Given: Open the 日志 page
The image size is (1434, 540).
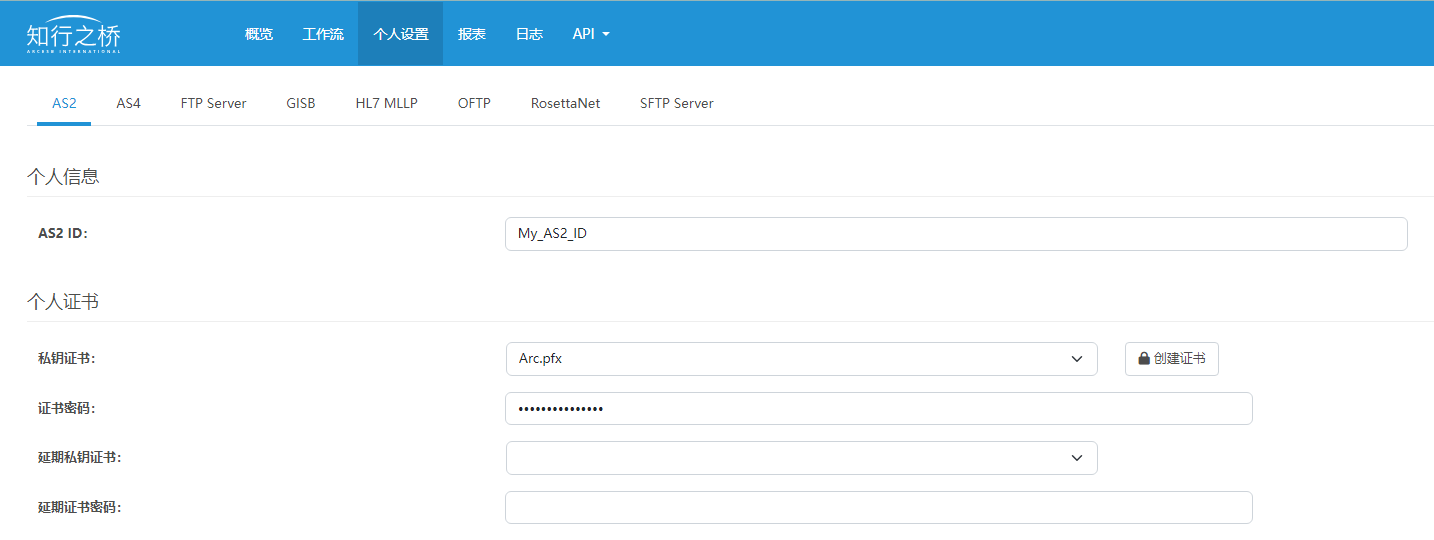Looking at the screenshot, I should pos(529,34).
